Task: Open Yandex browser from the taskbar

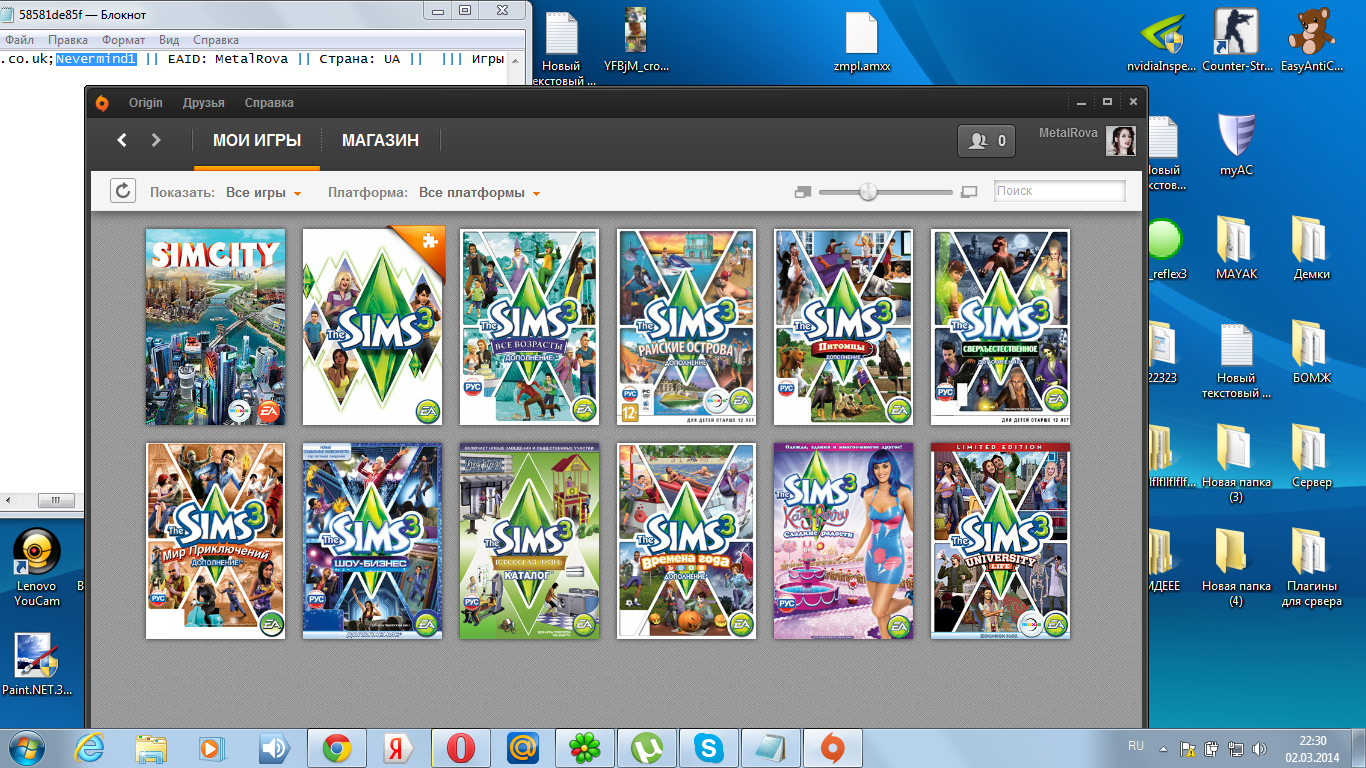Action: pos(398,748)
